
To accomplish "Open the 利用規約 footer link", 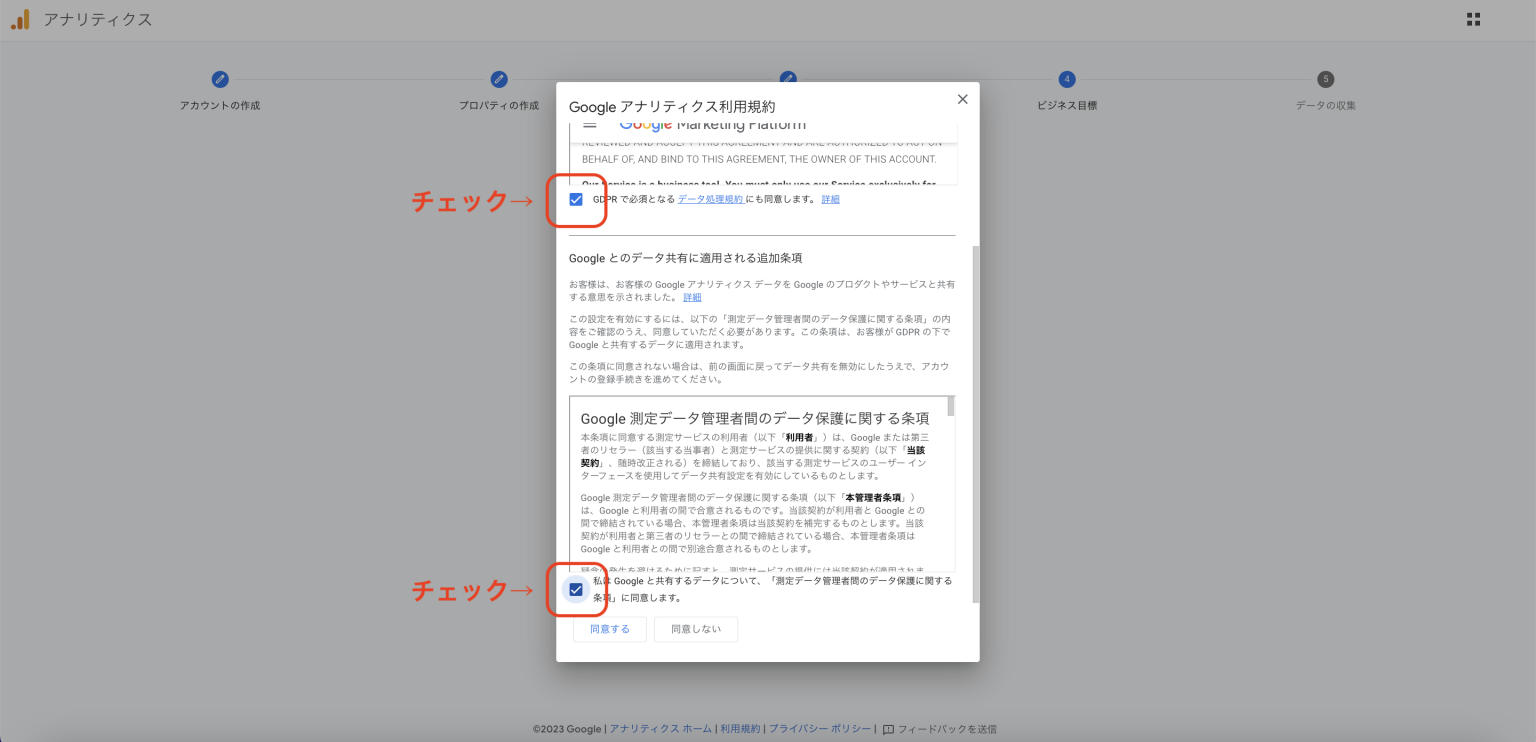I will (740, 729).
